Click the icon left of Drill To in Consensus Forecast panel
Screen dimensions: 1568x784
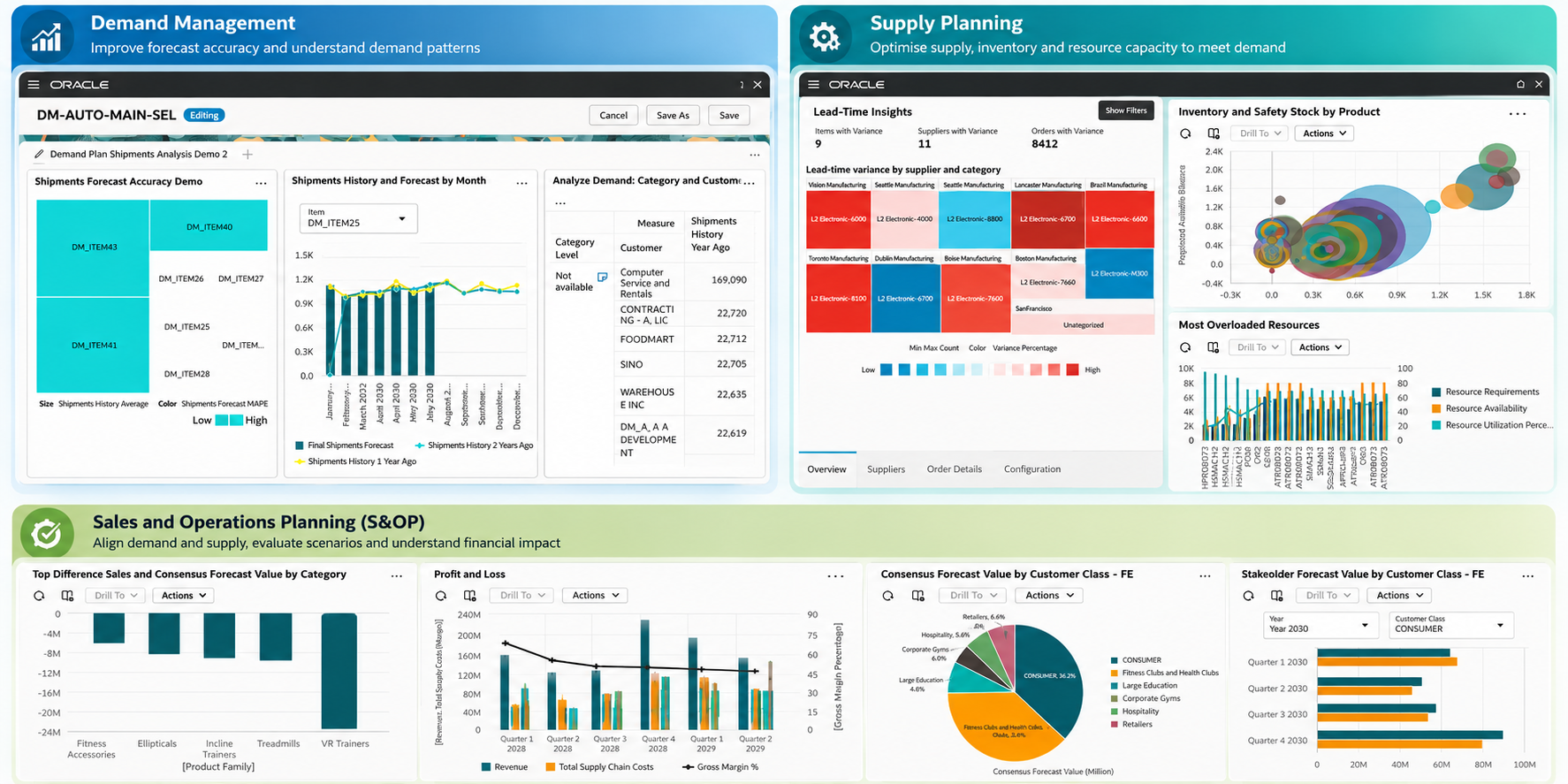(918, 596)
